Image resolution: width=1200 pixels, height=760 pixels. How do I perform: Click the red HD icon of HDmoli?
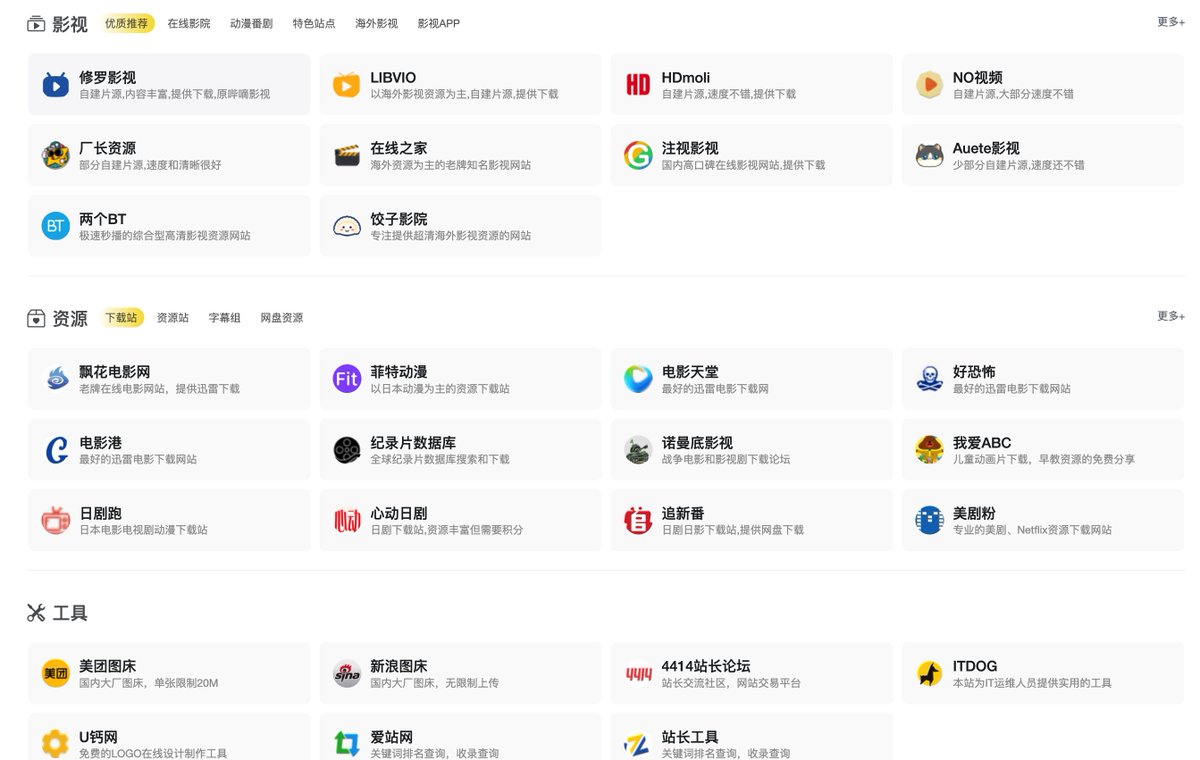(638, 85)
